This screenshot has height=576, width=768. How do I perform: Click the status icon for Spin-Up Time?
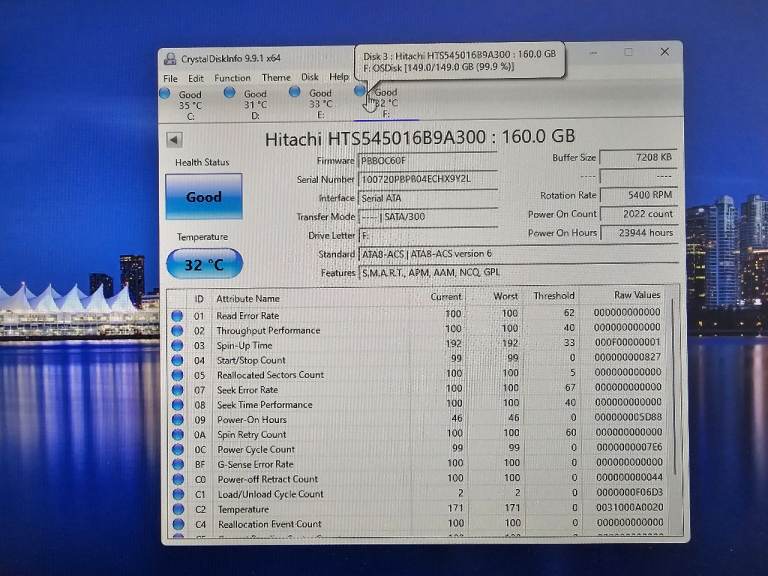coord(177,345)
